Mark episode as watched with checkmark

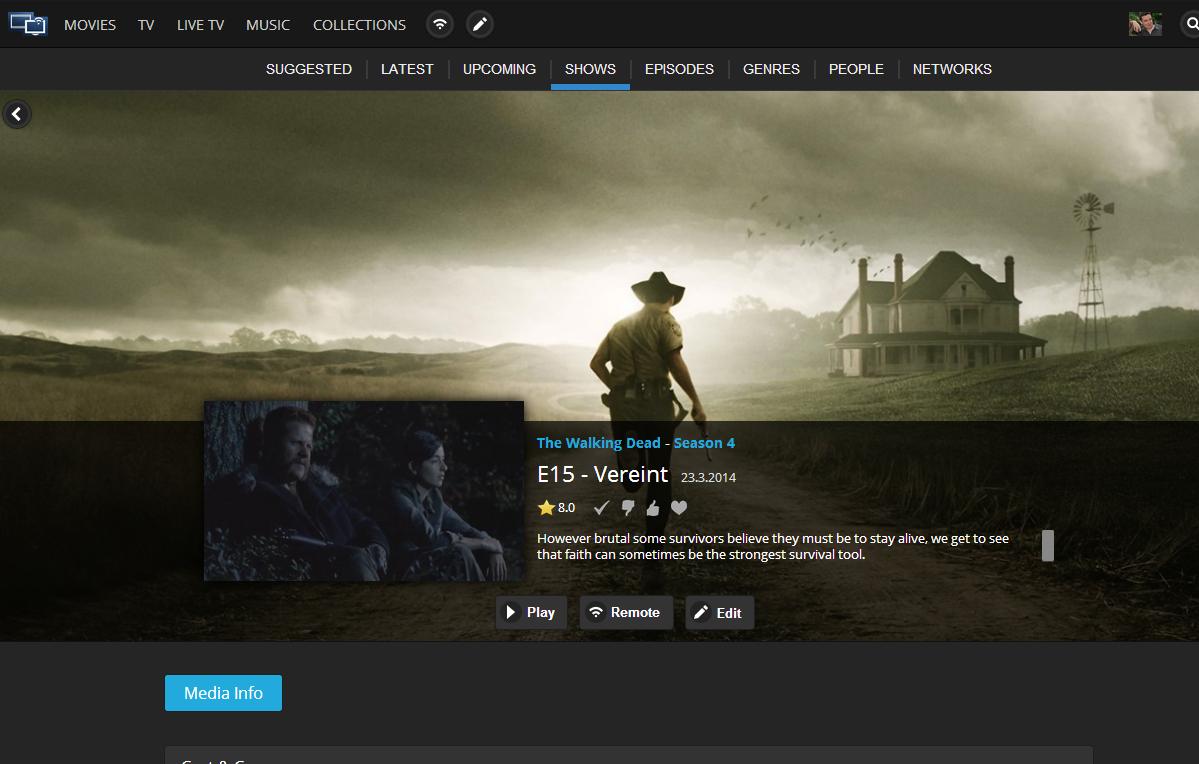click(602, 507)
